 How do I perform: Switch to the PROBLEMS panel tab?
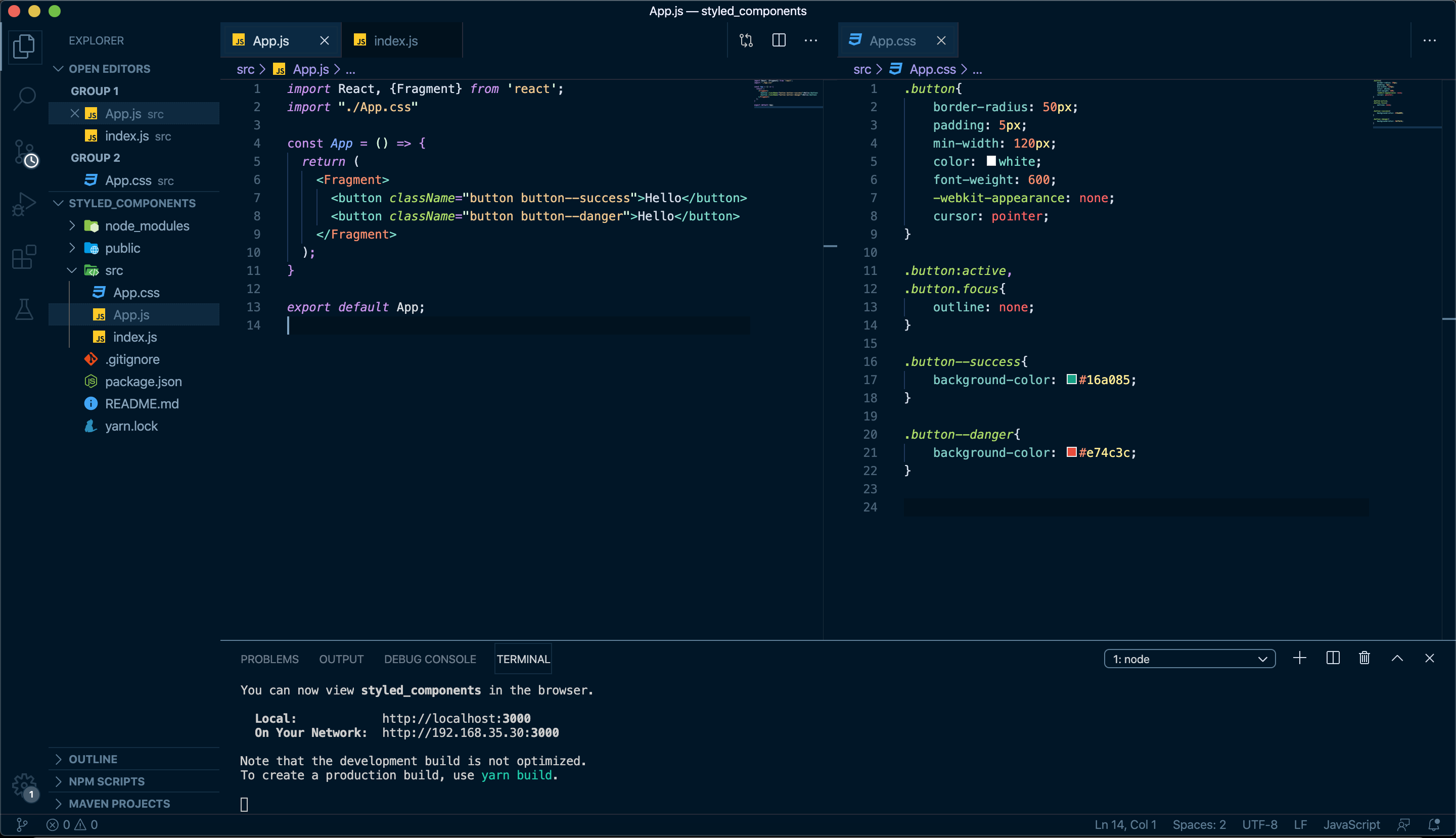click(x=269, y=659)
